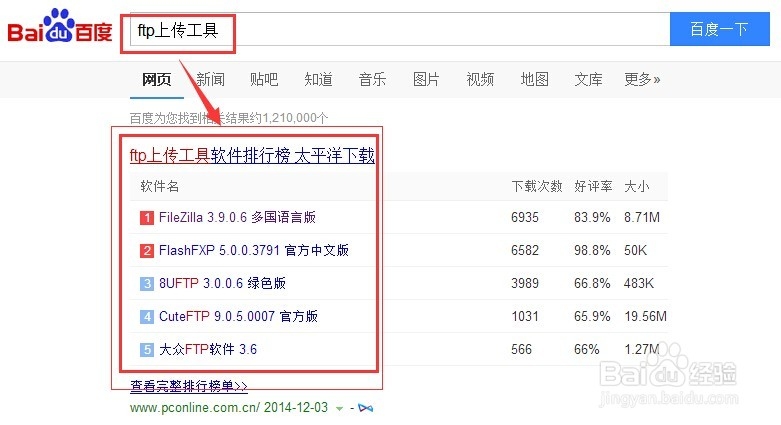The image size is (781, 425).
Task: Click size 19.56M in the CuteFTP row
Action: coord(646,316)
